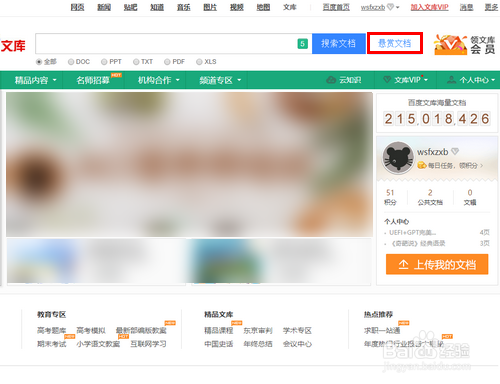Go to 地图 in top navigation
Image resolution: width=500 pixels, height=384 pixels.
click(x=263, y=7)
